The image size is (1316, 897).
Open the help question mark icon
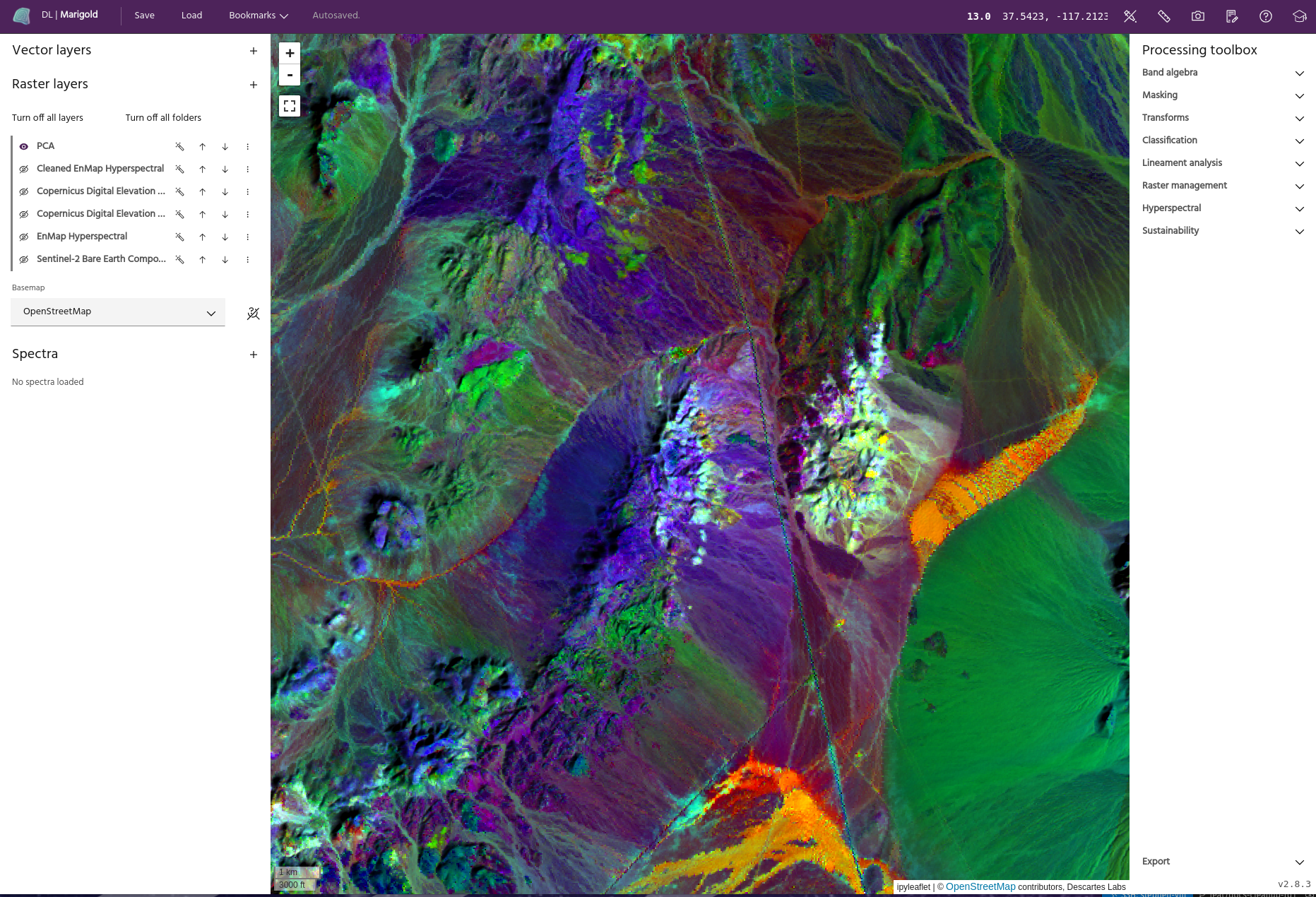click(x=1265, y=16)
